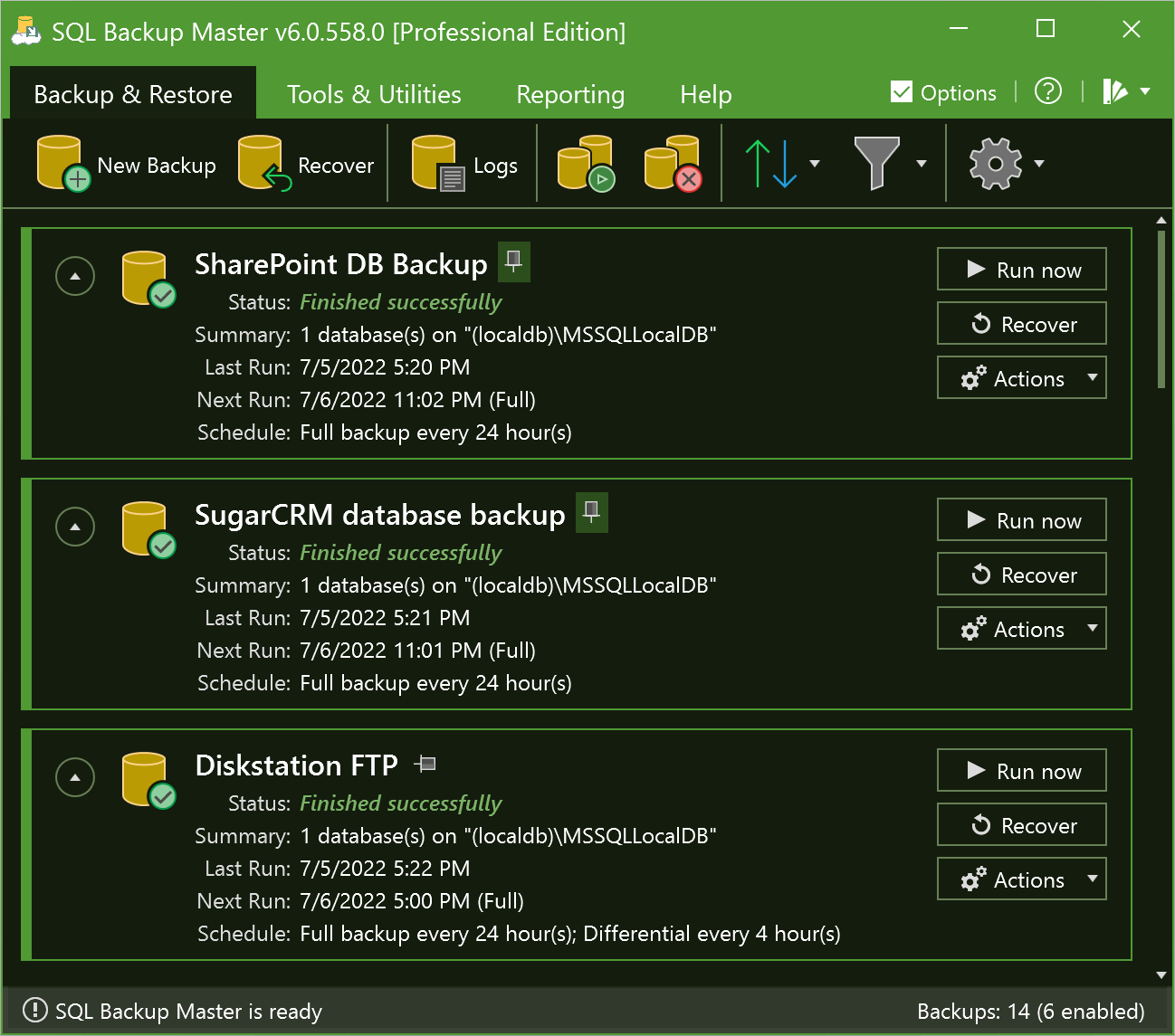This screenshot has height=1036, width=1175.
Task: Open the help question mark icon
Action: [1048, 91]
